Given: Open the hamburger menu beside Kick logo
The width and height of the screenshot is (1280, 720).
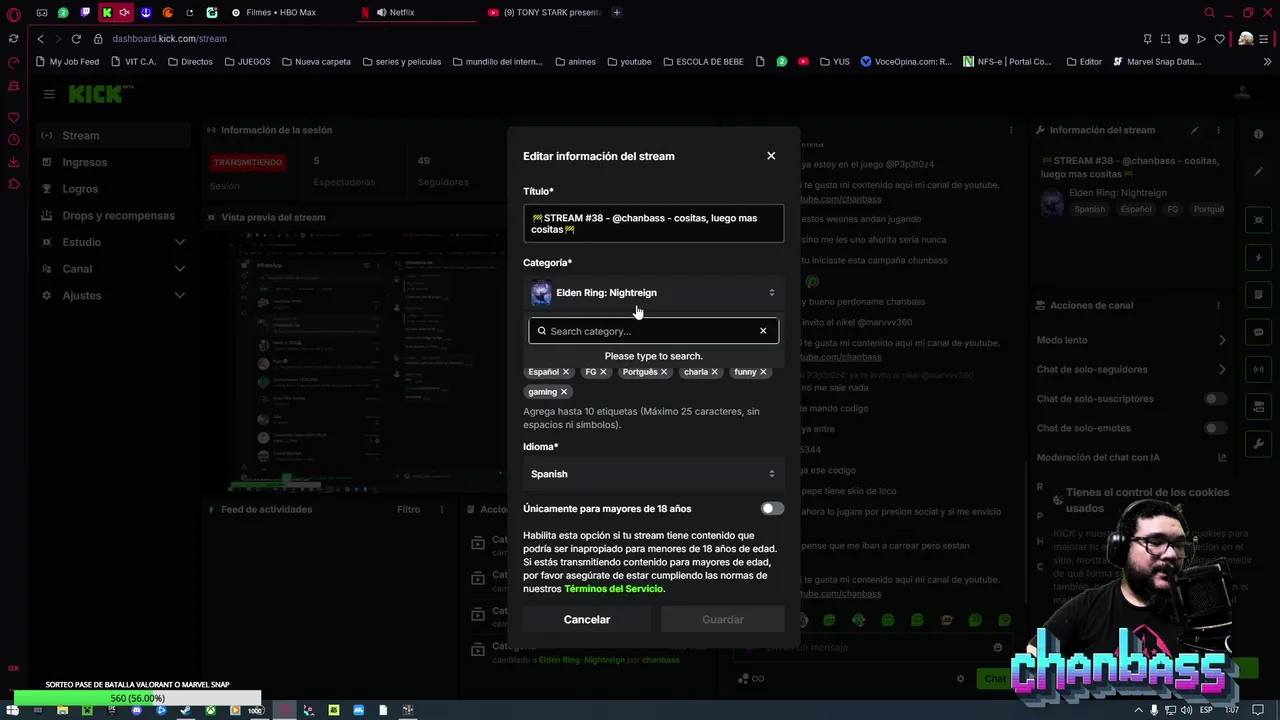Looking at the screenshot, I should (49, 94).
